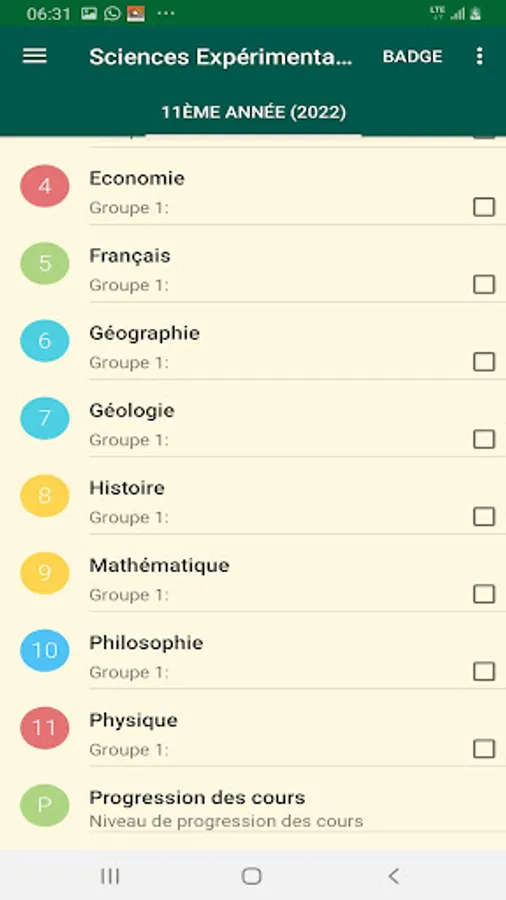Tap the yellow number 8 circle icon
Screen dimensions: 506x900
45,496
